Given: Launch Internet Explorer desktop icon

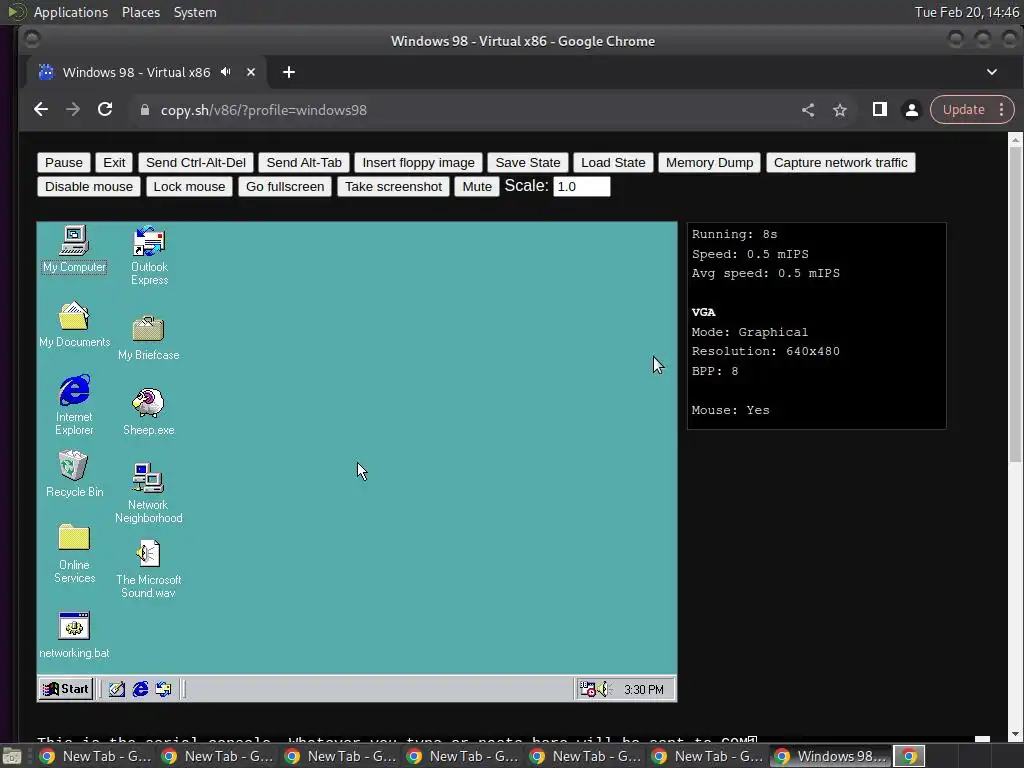Looking at the screenshot, I should (74, 405).
